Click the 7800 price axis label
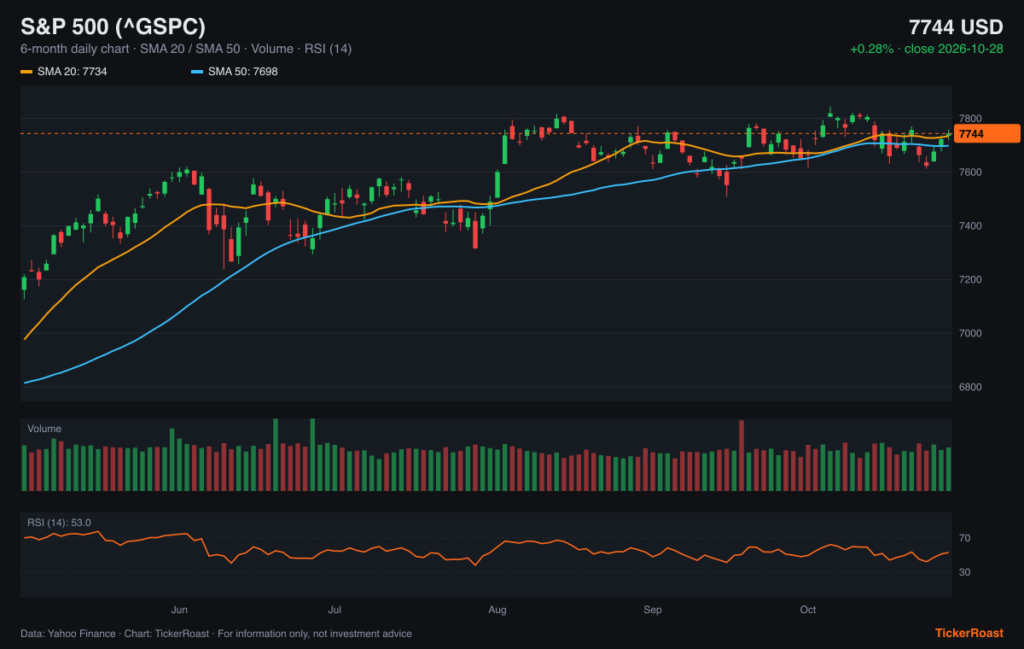This screenshot has width=1024, height=649. point(970,118)
